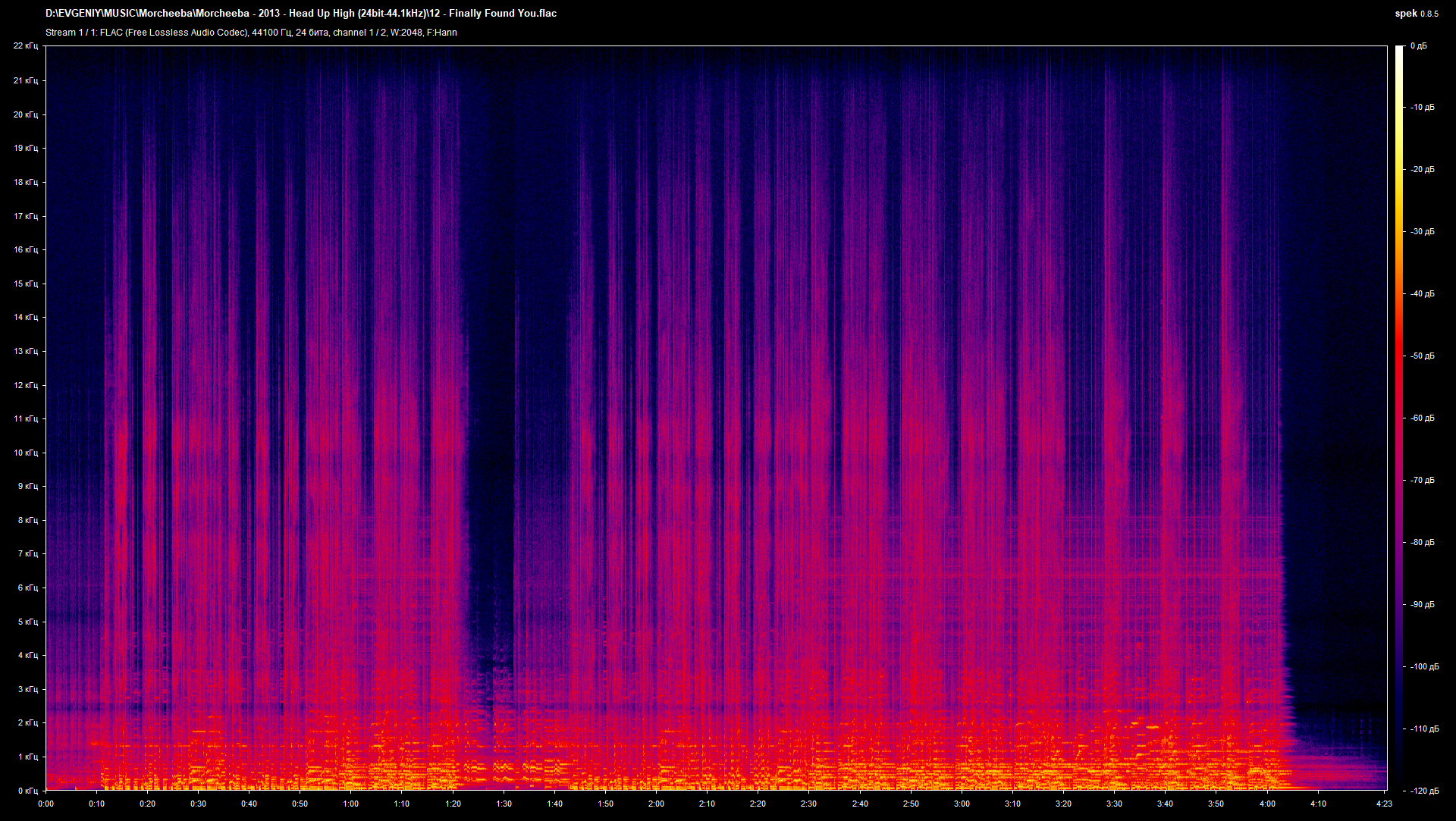Click the -70 дБ level scale label
Viewport: 1456px width, 821px height.
click(1423, 481)
